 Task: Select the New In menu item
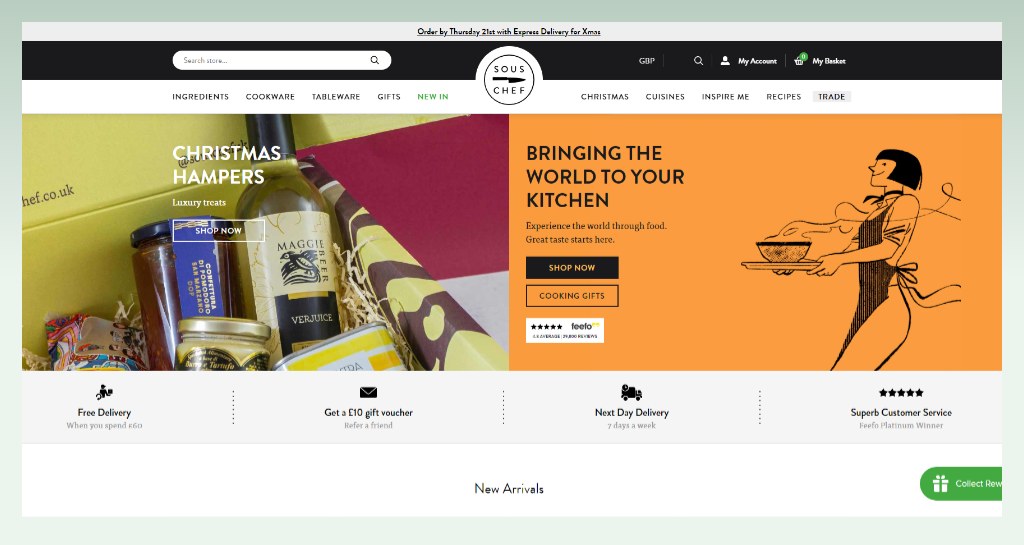click(x=433, y=97)
